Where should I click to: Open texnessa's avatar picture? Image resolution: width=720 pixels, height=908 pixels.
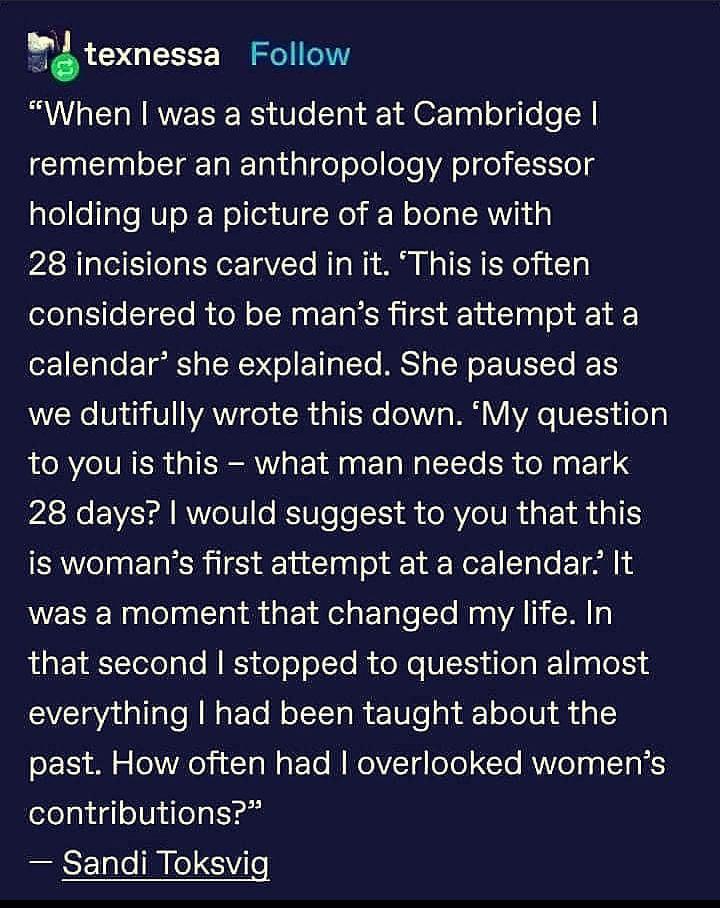(x=44, y=50)
